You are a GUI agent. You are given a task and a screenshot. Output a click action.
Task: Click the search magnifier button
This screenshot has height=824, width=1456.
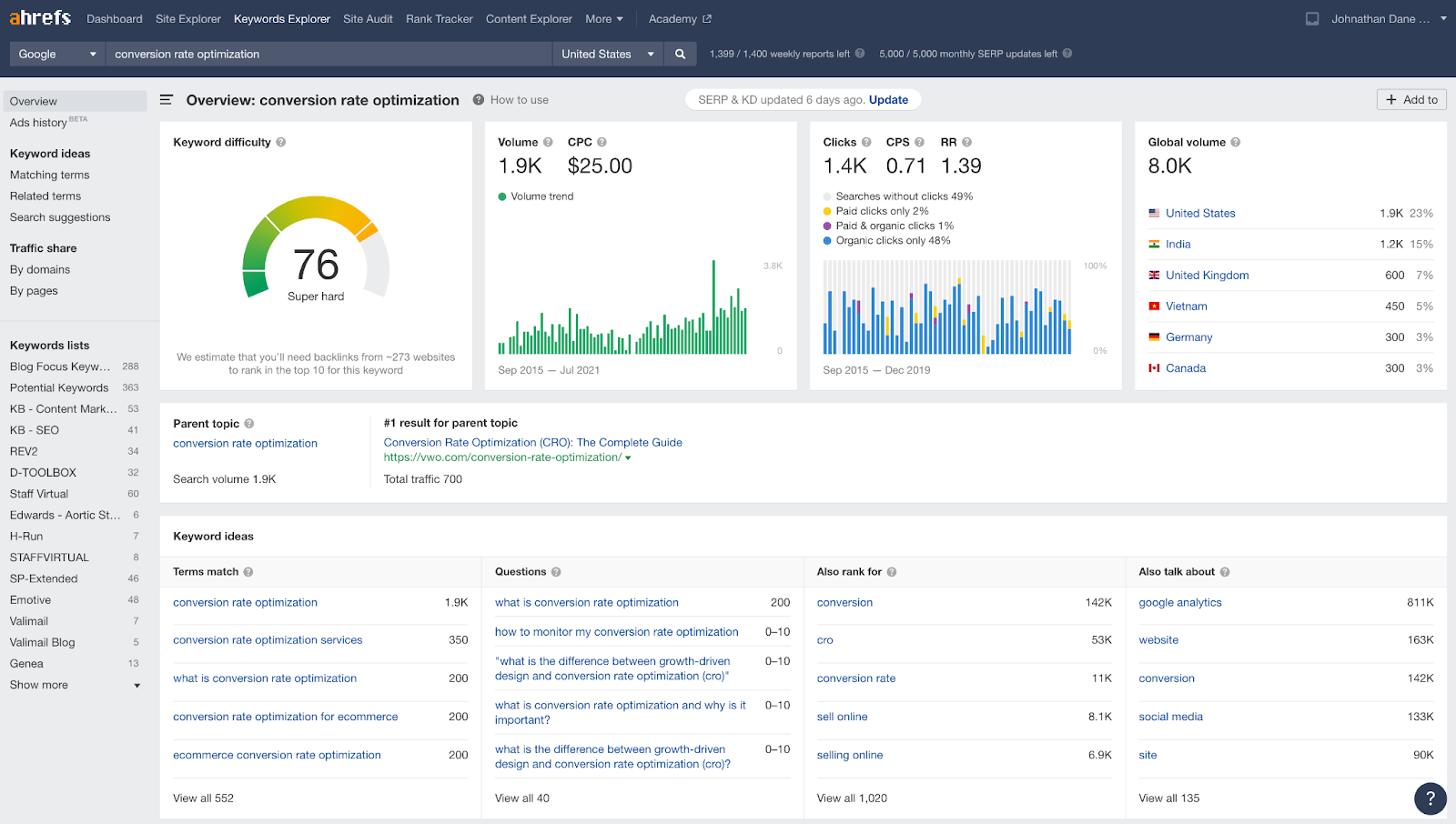(x=680, y=54)
